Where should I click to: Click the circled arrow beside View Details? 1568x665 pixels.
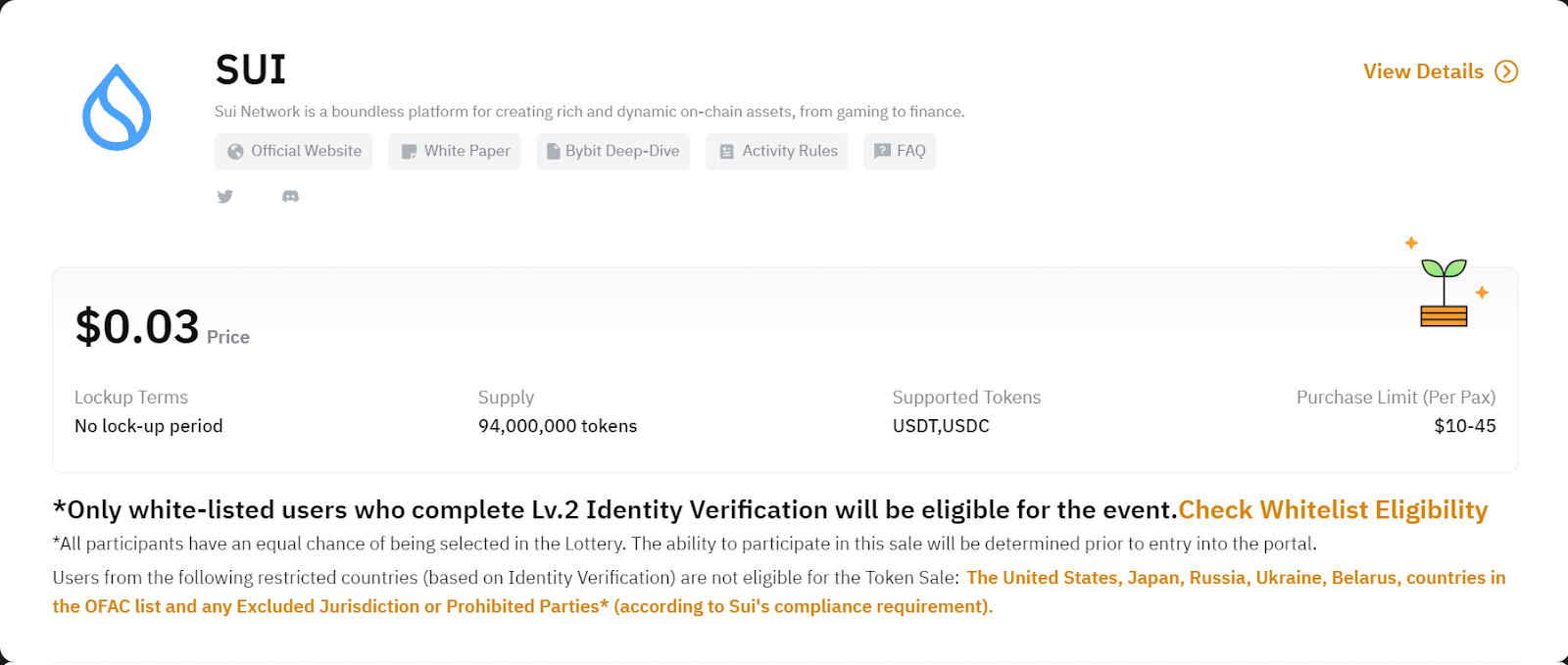tap(1506, 71)
